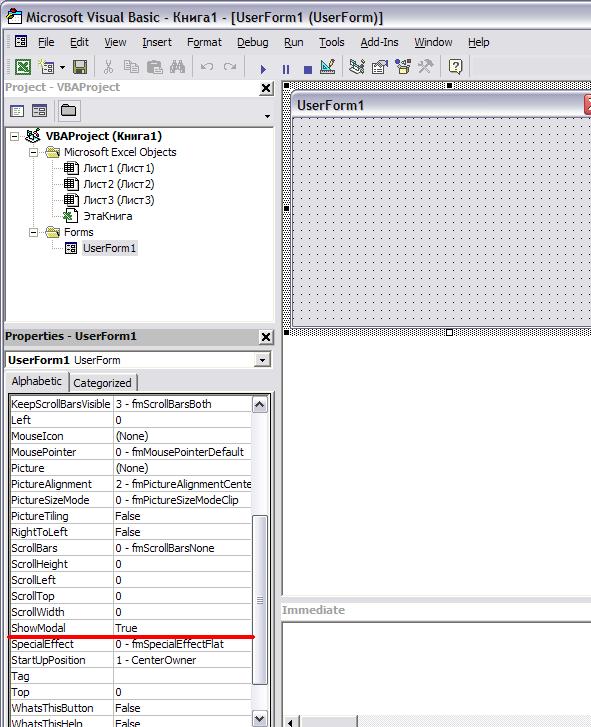Click the Break pause icon
The image size is (591, 727).
[x=286, y=70]
